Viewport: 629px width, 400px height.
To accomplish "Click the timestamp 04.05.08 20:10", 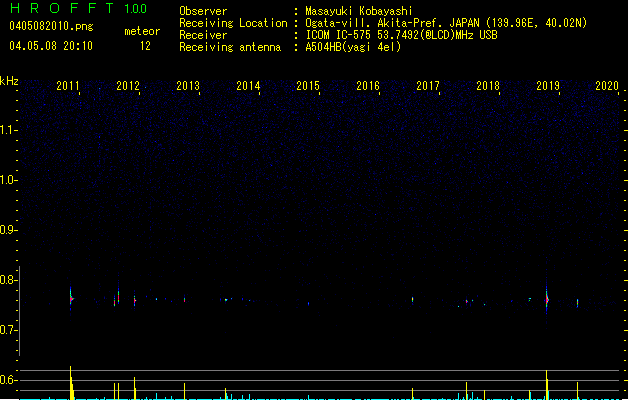I will pos(51,46).
